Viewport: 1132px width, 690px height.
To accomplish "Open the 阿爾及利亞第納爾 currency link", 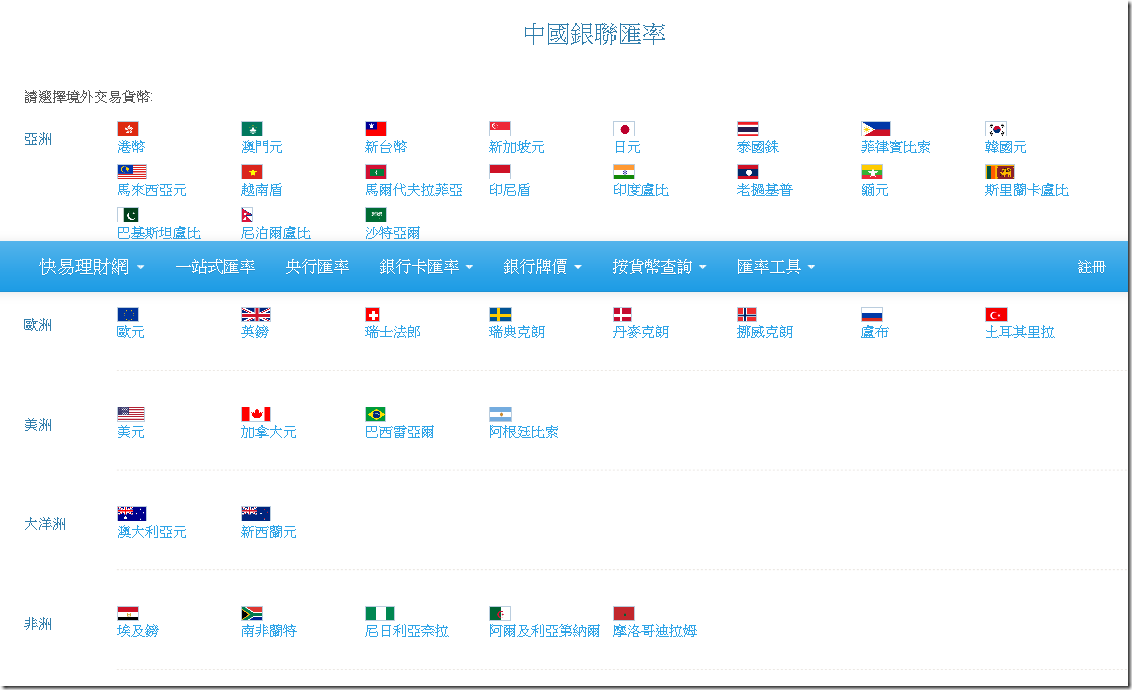I will (x=544, y=631).
